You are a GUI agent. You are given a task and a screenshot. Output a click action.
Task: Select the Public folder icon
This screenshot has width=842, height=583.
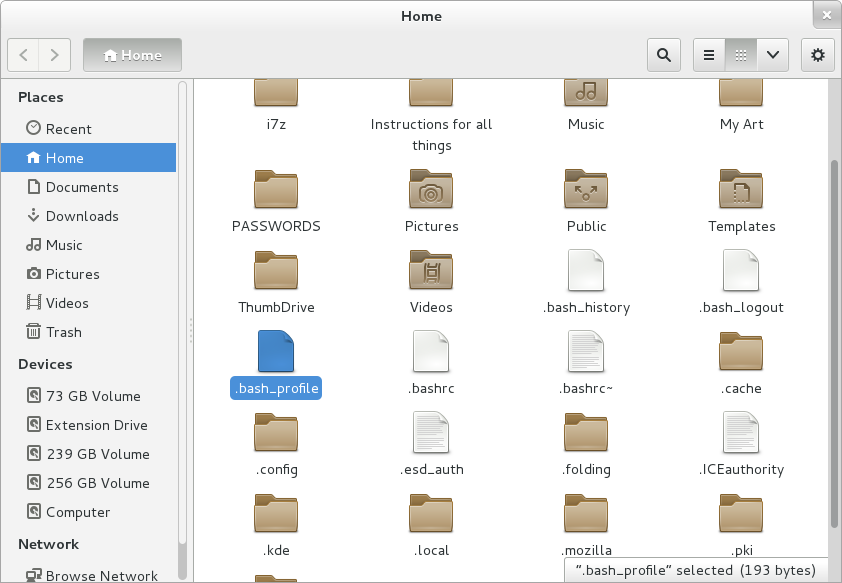coord(586,189)
